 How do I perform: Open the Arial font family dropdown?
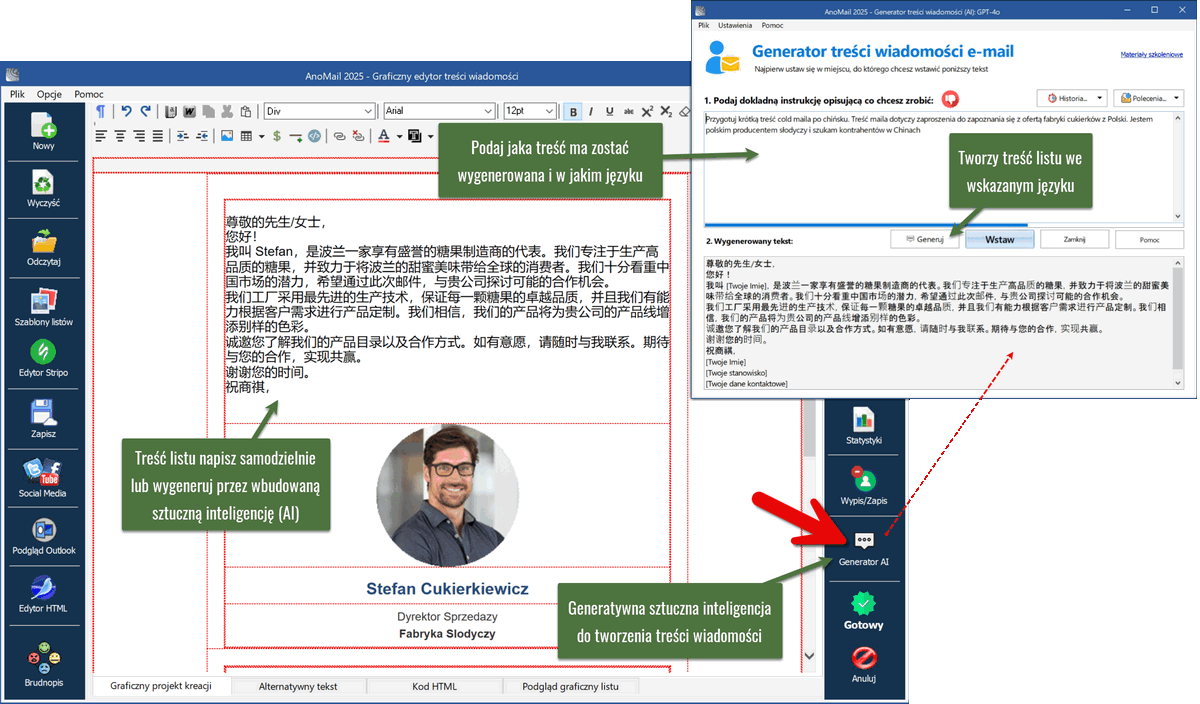(x=439, y=111)
